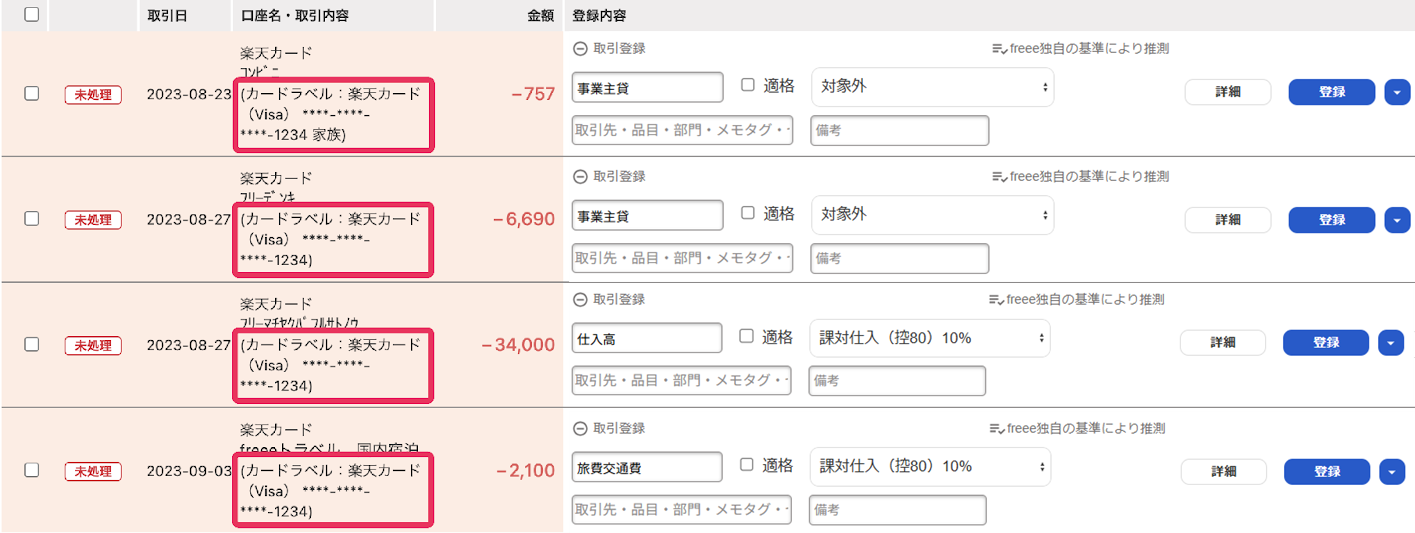This screenshot has height=533, width=1415.
Task: Click 備考 field in -6,690 row
Action: (x=900, y=258)
